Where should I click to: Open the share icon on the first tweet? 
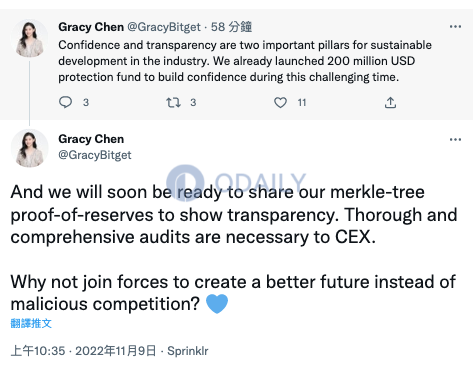coord(390,102)
